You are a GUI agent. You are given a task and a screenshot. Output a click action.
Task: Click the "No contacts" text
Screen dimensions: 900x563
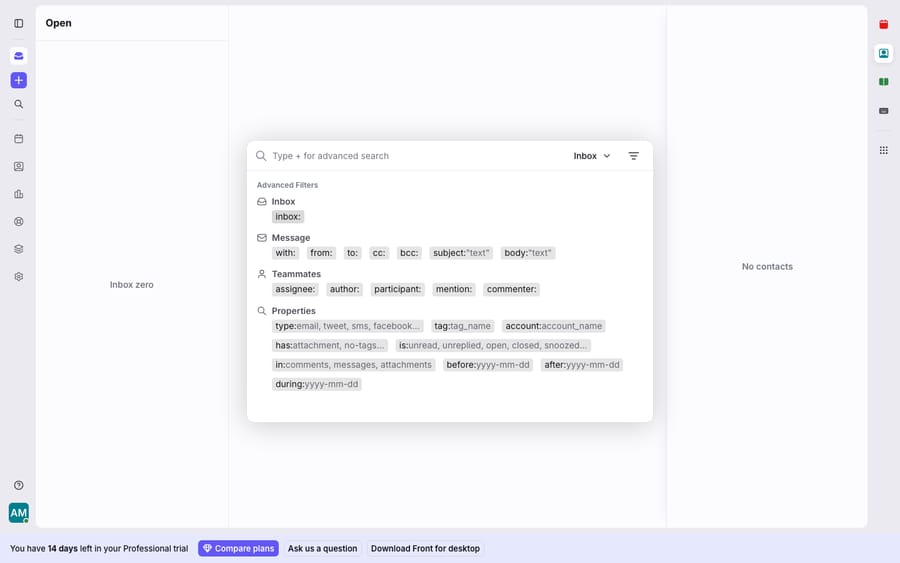[x=767, y=266]
